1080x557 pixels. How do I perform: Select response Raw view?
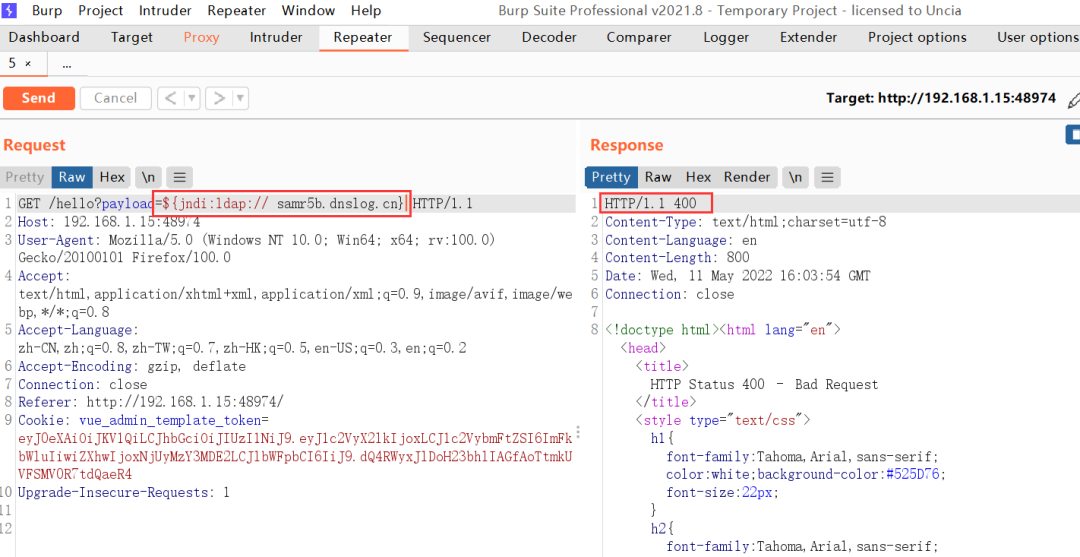tap(658, 177)
